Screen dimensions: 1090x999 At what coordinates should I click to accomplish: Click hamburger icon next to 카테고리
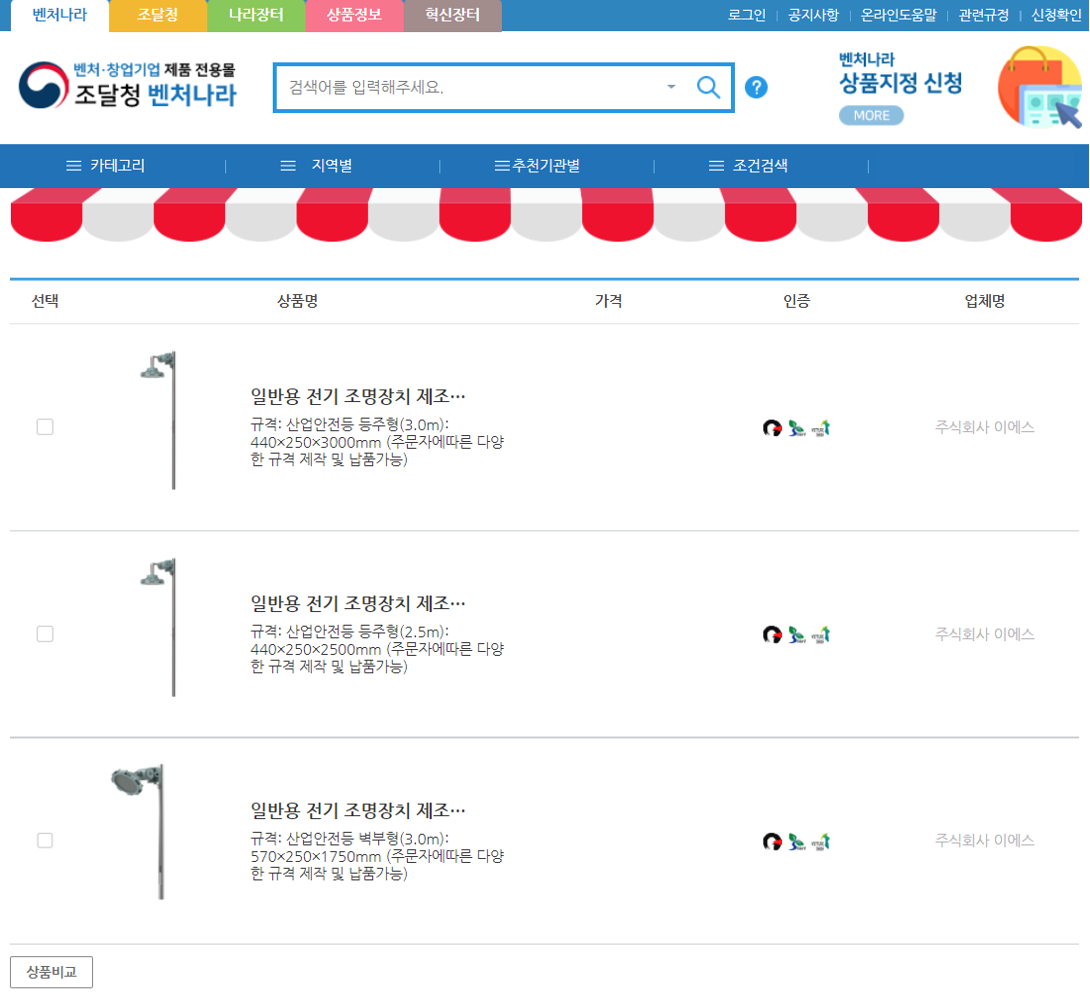click(x=74, y=165)
